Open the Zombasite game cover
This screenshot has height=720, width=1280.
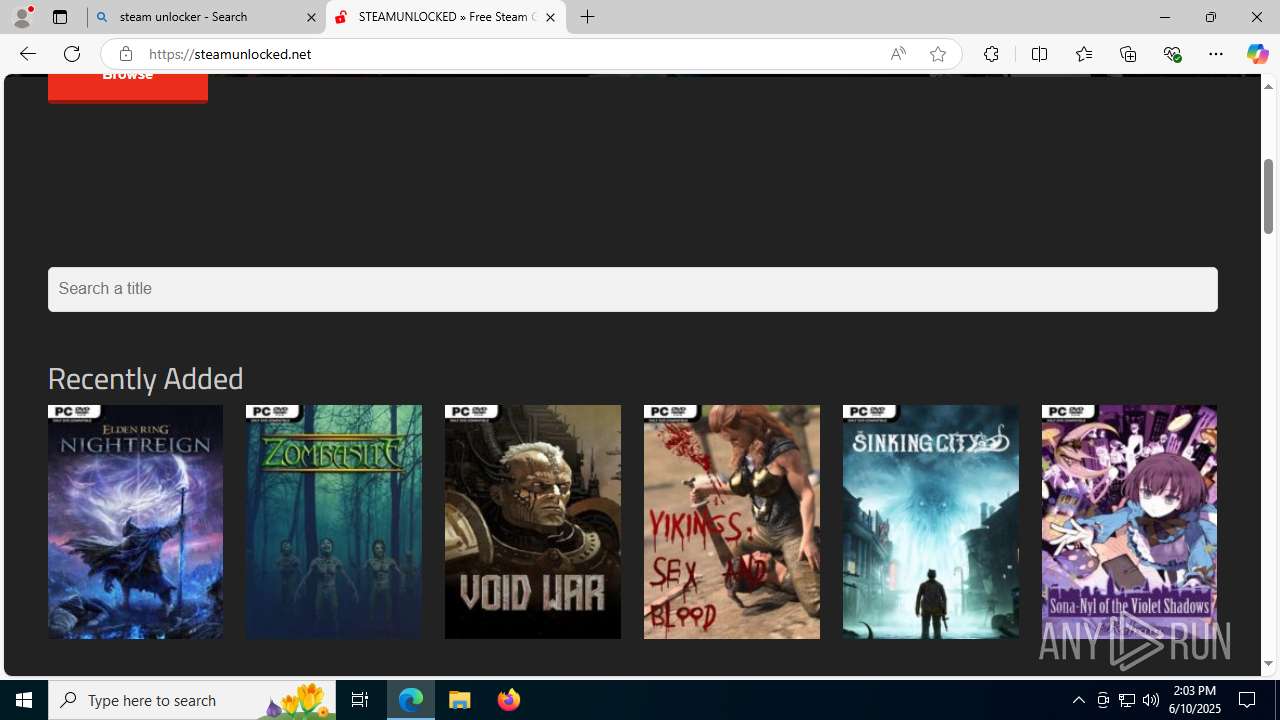point(334,522)
